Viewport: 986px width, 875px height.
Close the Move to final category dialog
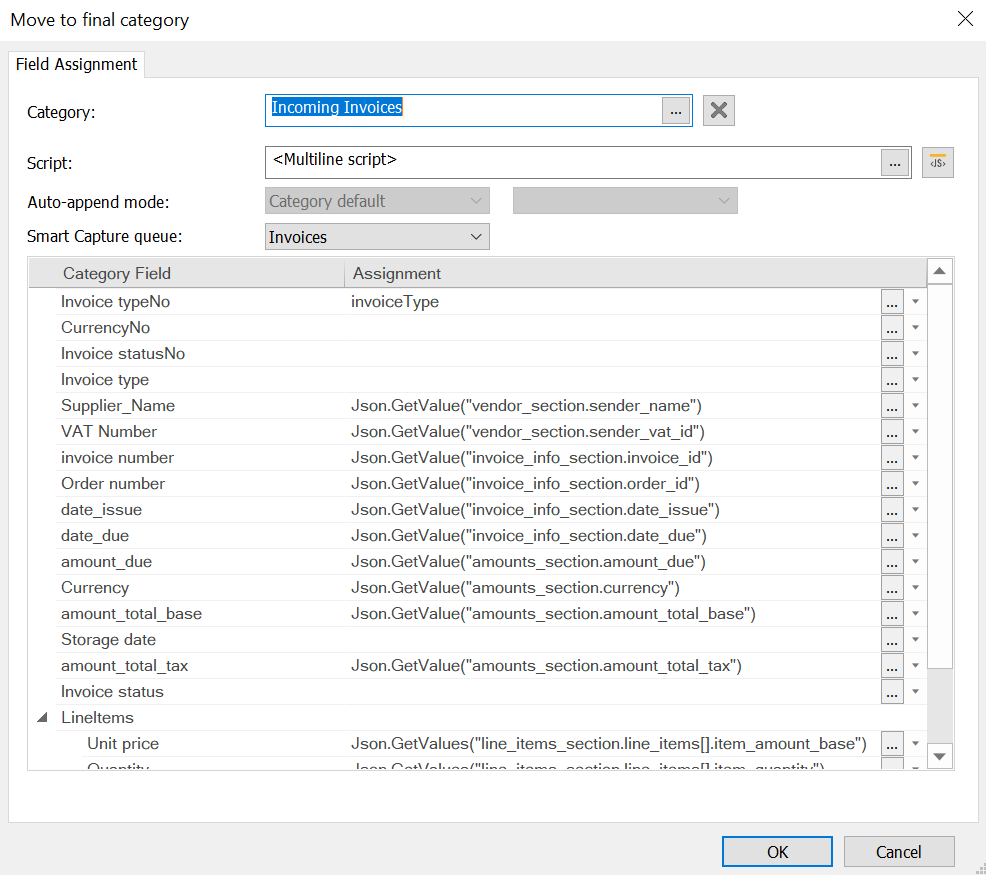(x=965, y=19)
